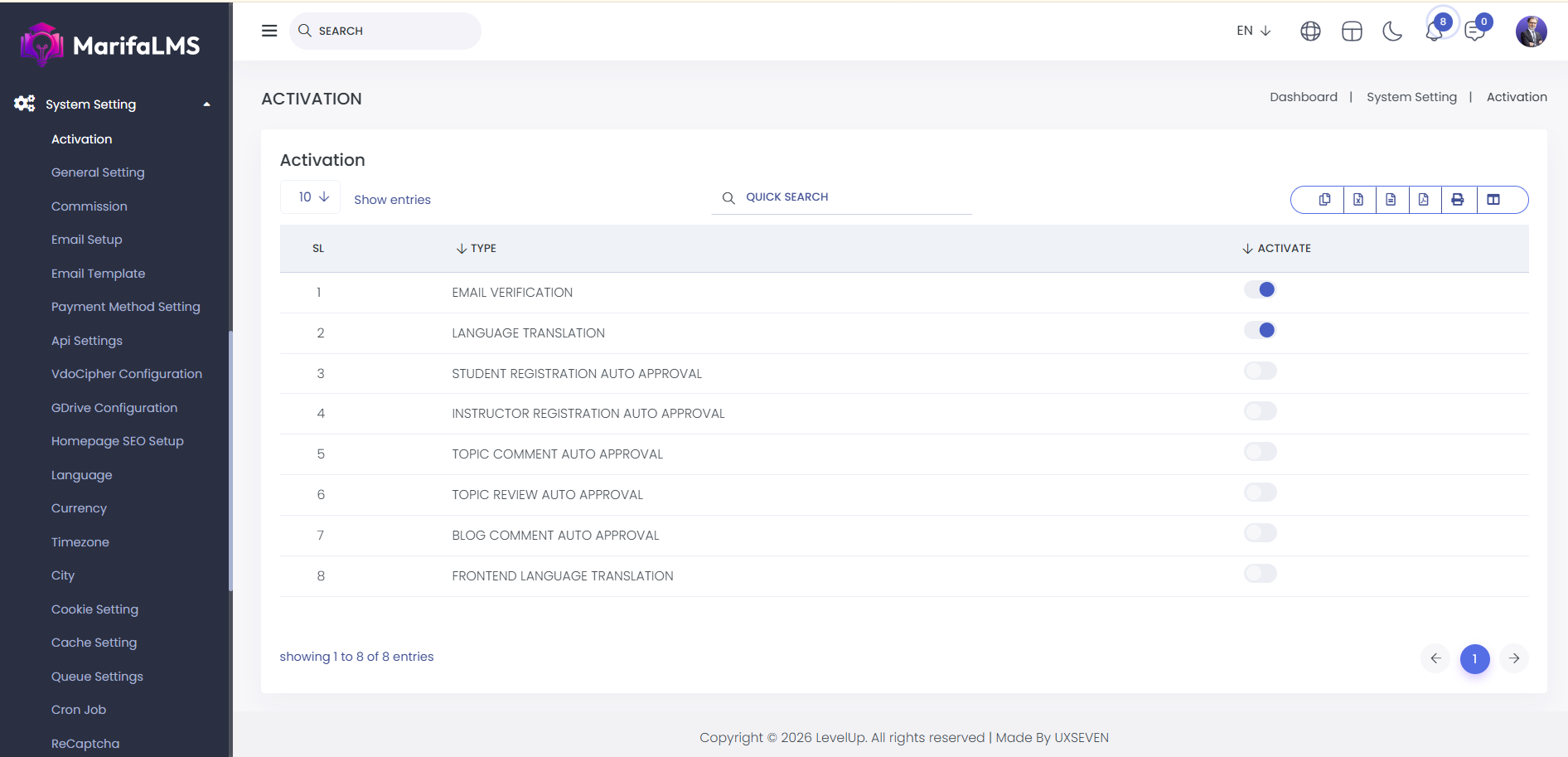Open General Setting in sidebar
This screenshot has width=1568, height=757.
98,172
